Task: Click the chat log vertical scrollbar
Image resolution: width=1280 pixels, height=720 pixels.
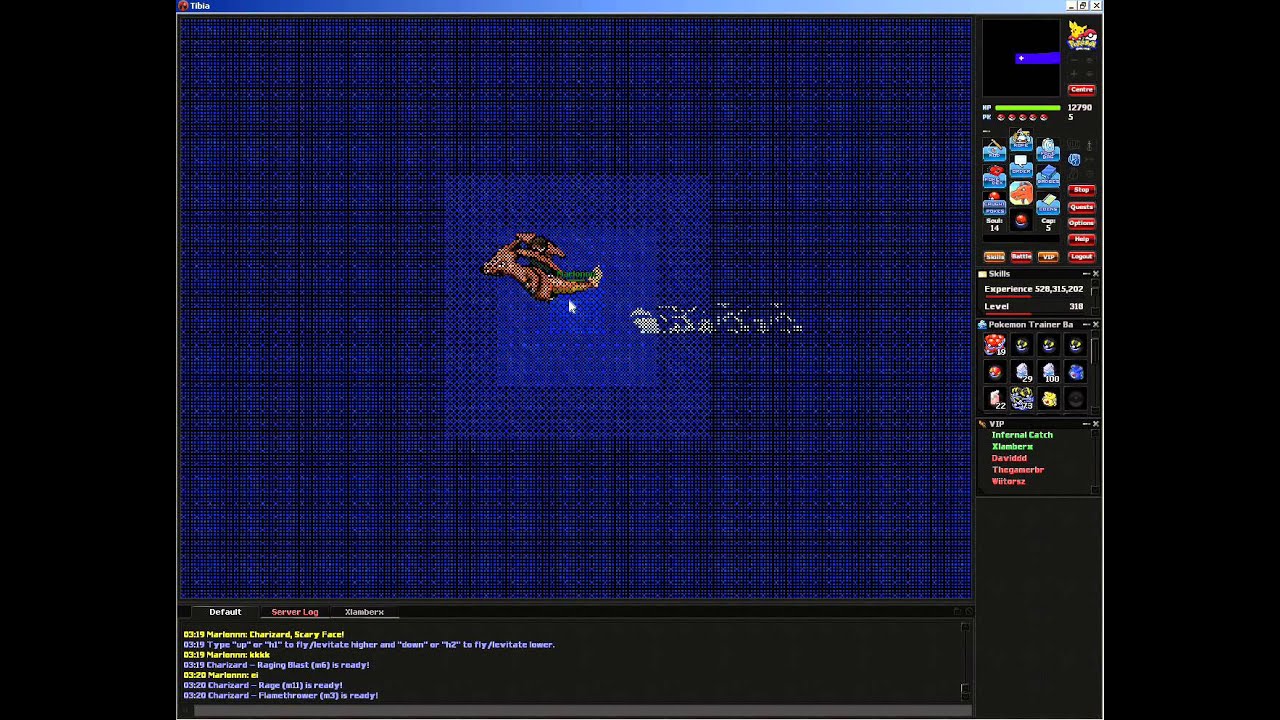Action: pyautogui.click(x=965, y=661)
